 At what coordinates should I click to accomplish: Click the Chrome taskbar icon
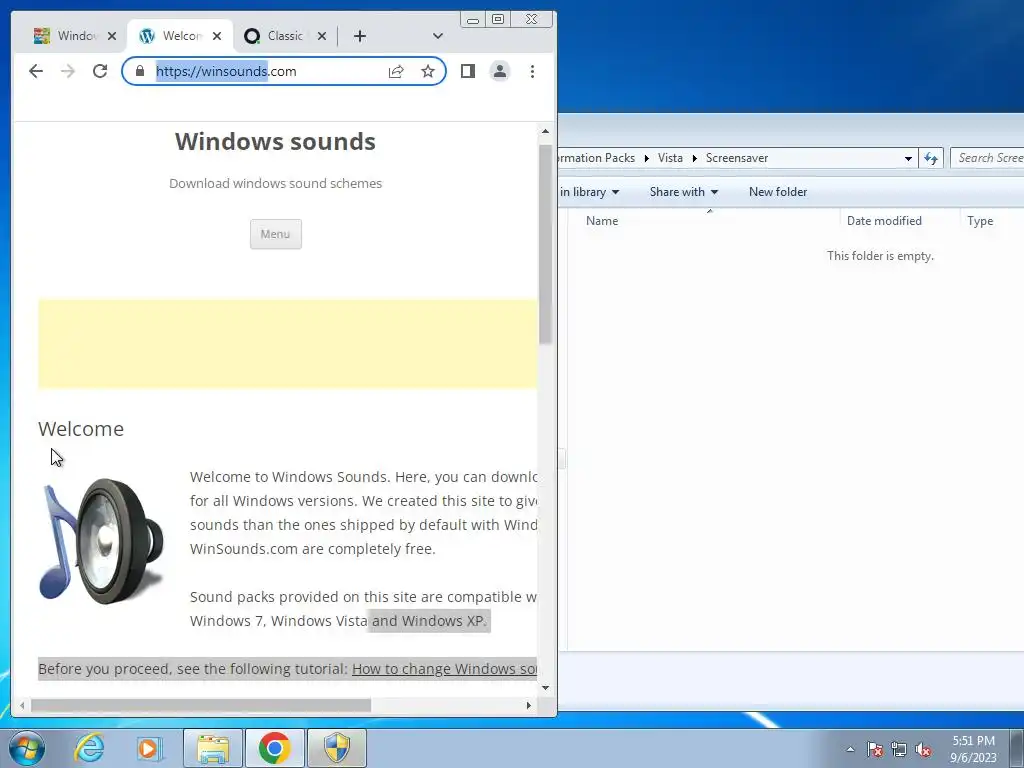pos(274,748)
